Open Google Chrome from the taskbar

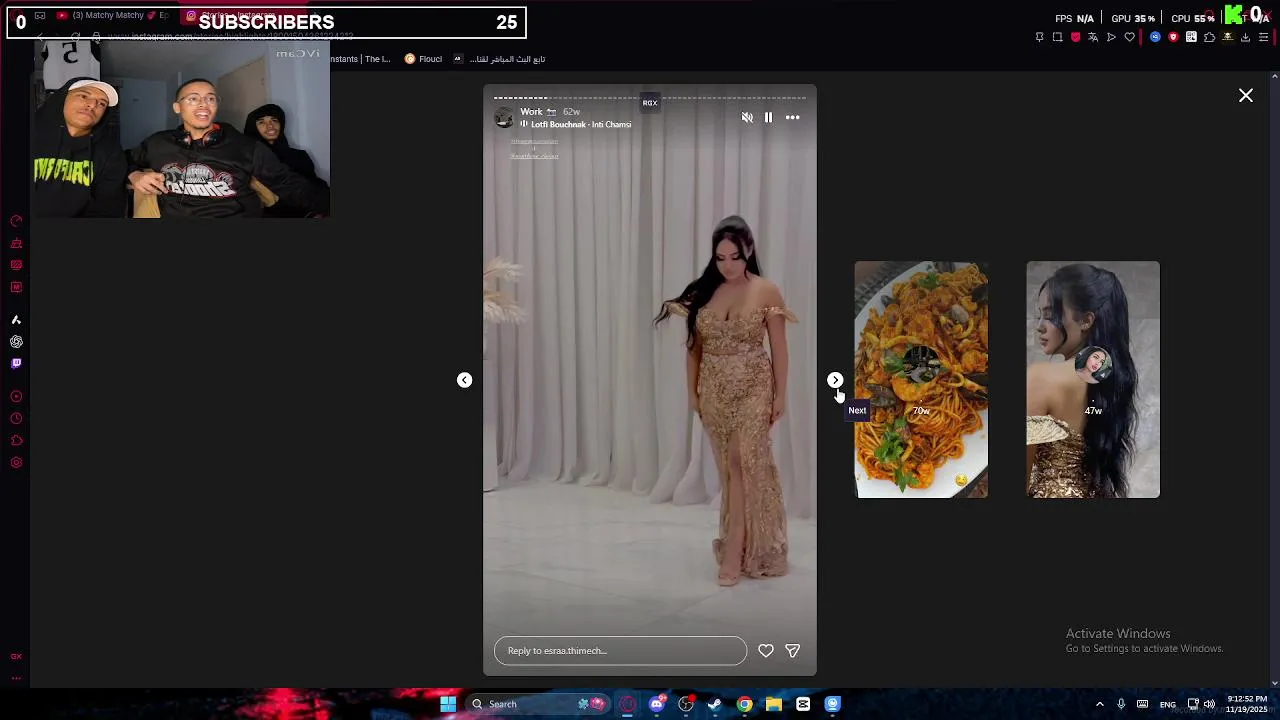coord(744,704)
